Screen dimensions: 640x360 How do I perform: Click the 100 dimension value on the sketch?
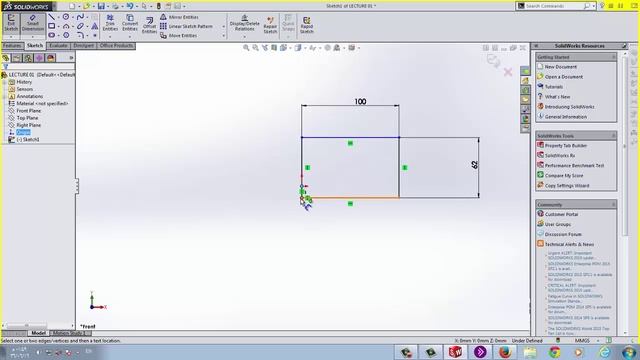click(x=360, y=101)
